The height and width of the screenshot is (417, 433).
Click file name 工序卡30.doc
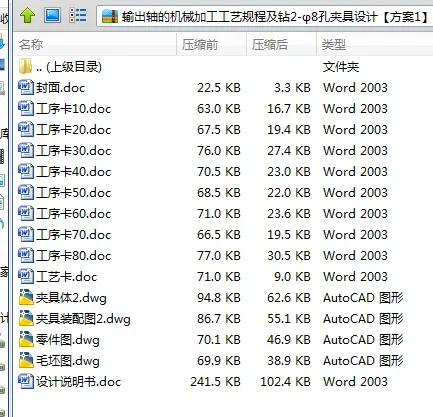coord(74,151)
